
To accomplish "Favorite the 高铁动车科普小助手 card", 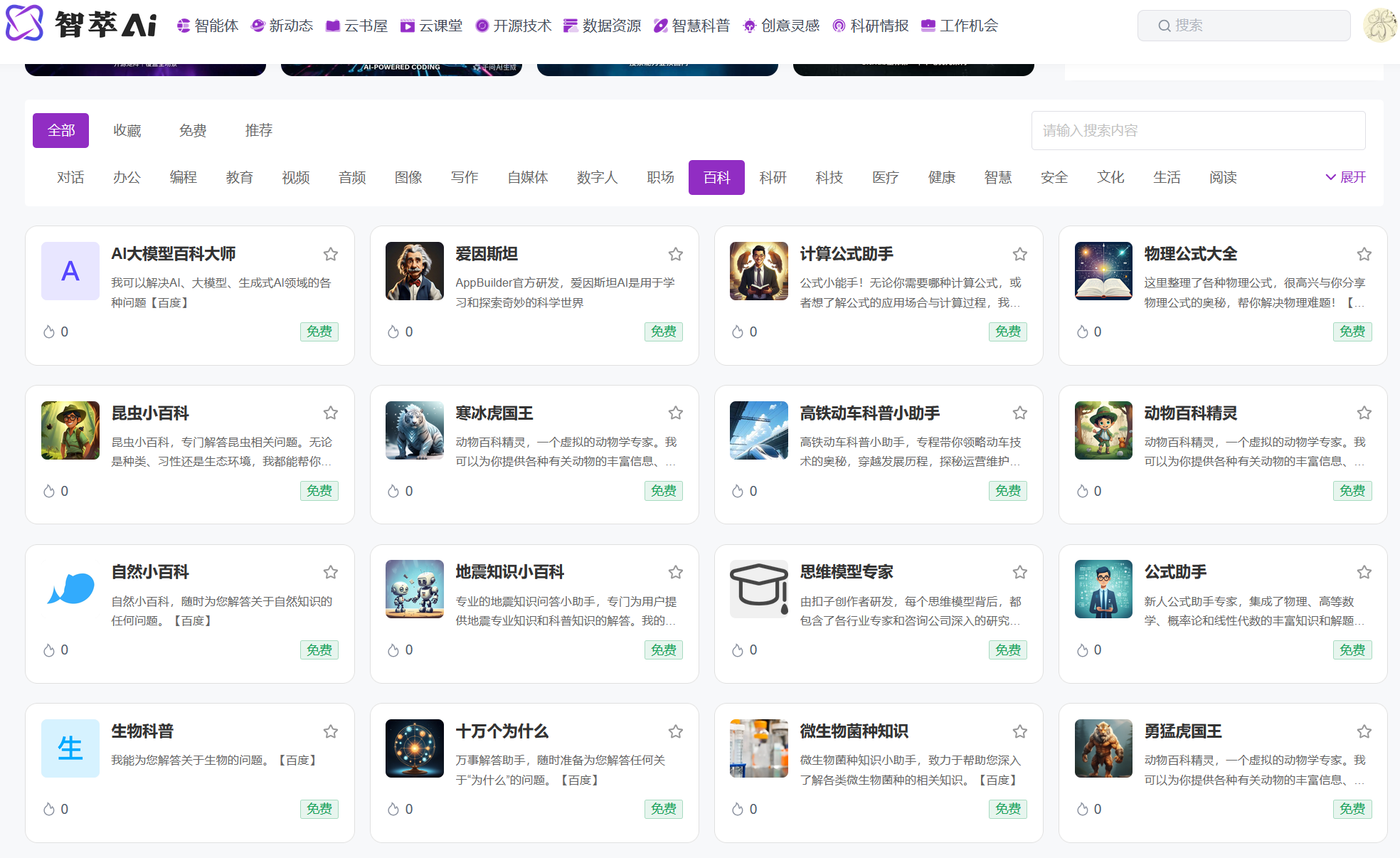I will [1020, 413].
